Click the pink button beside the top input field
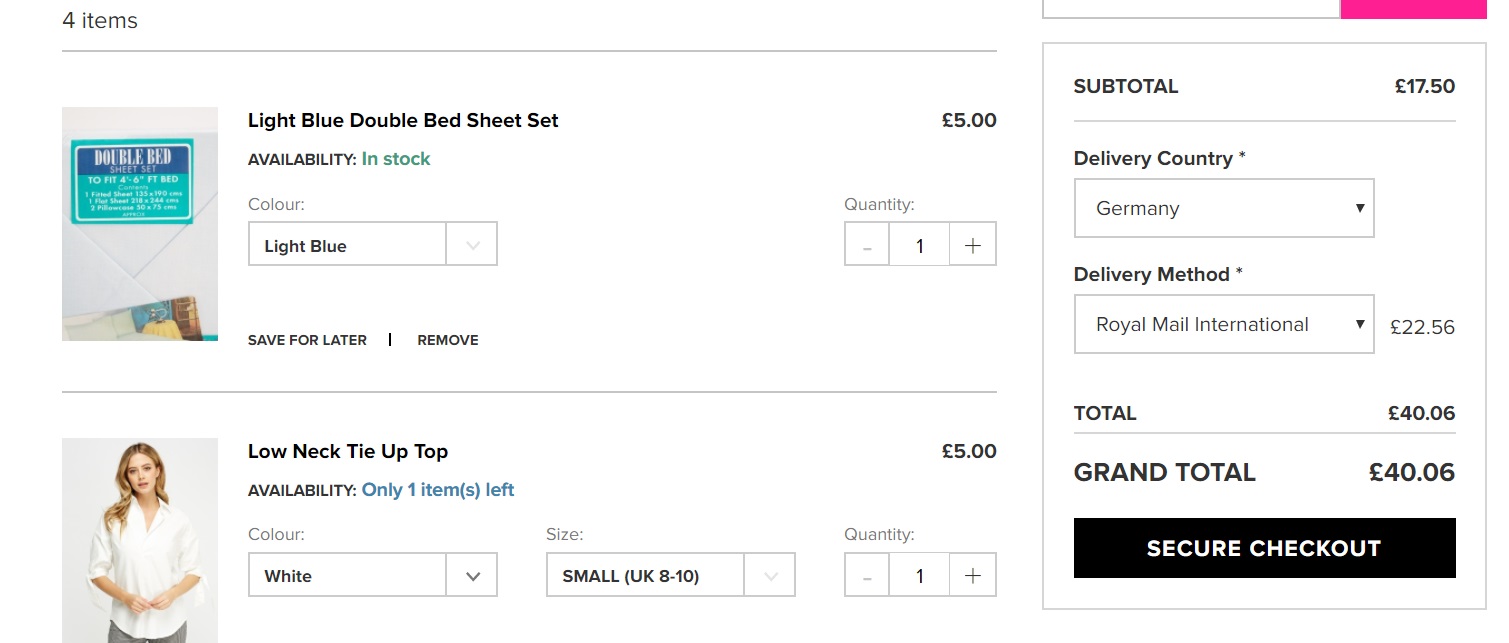The width and height of the screenshot is (1509, 643). [x=1412, y=8]
